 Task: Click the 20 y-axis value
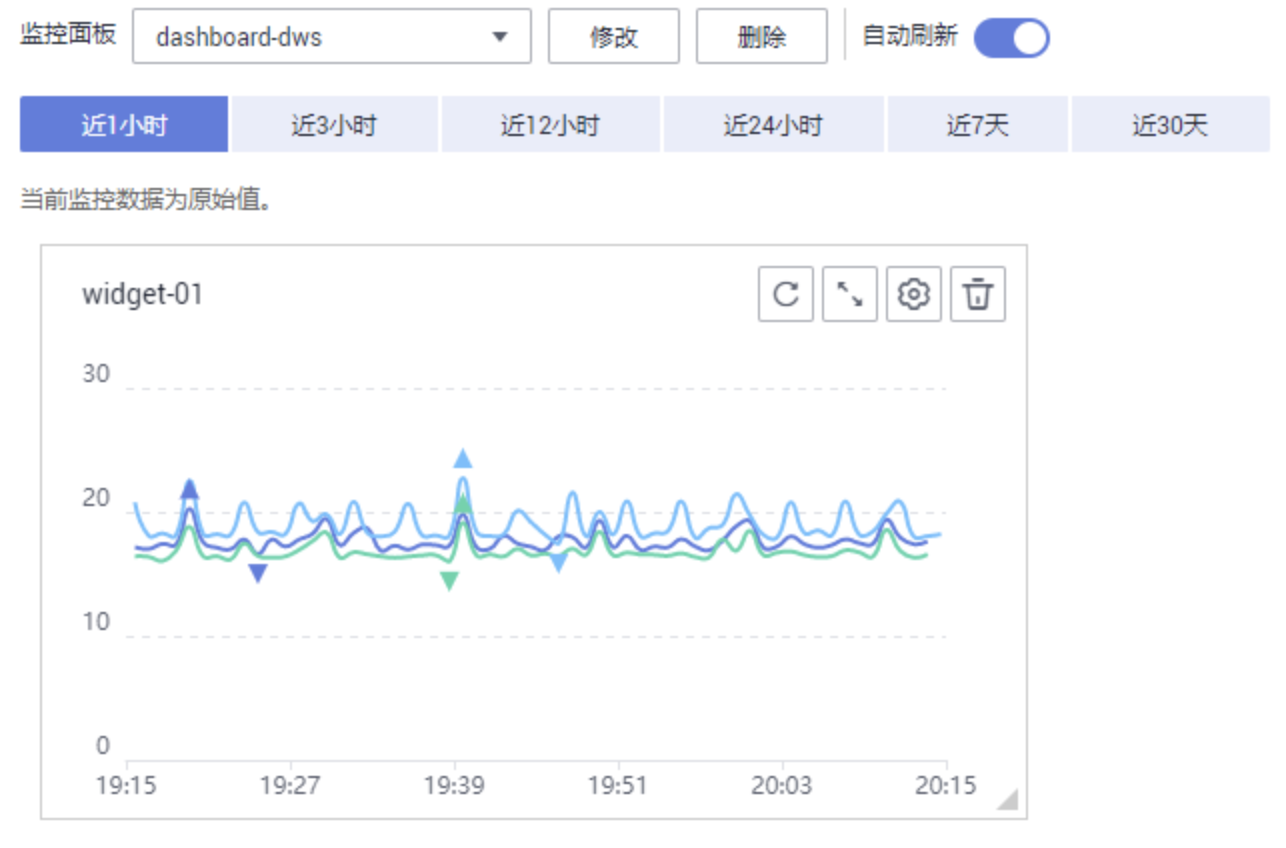click(x=96, y=499)
